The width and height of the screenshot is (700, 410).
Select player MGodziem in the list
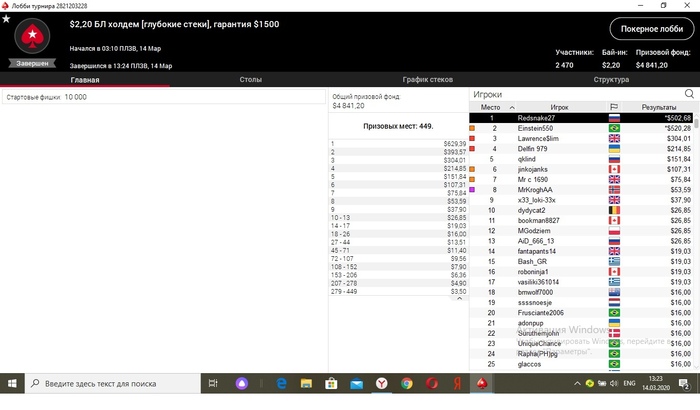(x=581, y=231)
